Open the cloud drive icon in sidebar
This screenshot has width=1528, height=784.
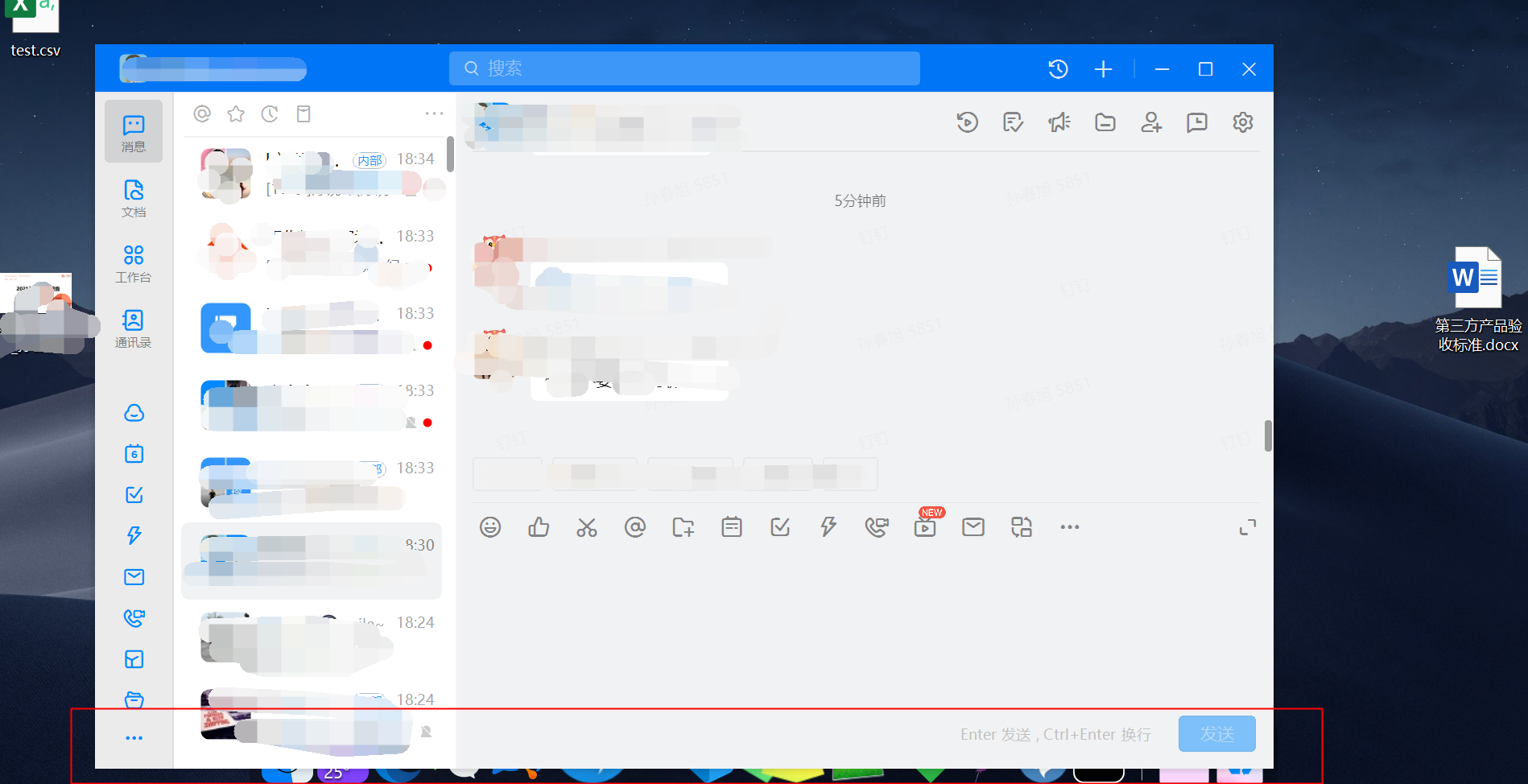[x=134, y=413]
